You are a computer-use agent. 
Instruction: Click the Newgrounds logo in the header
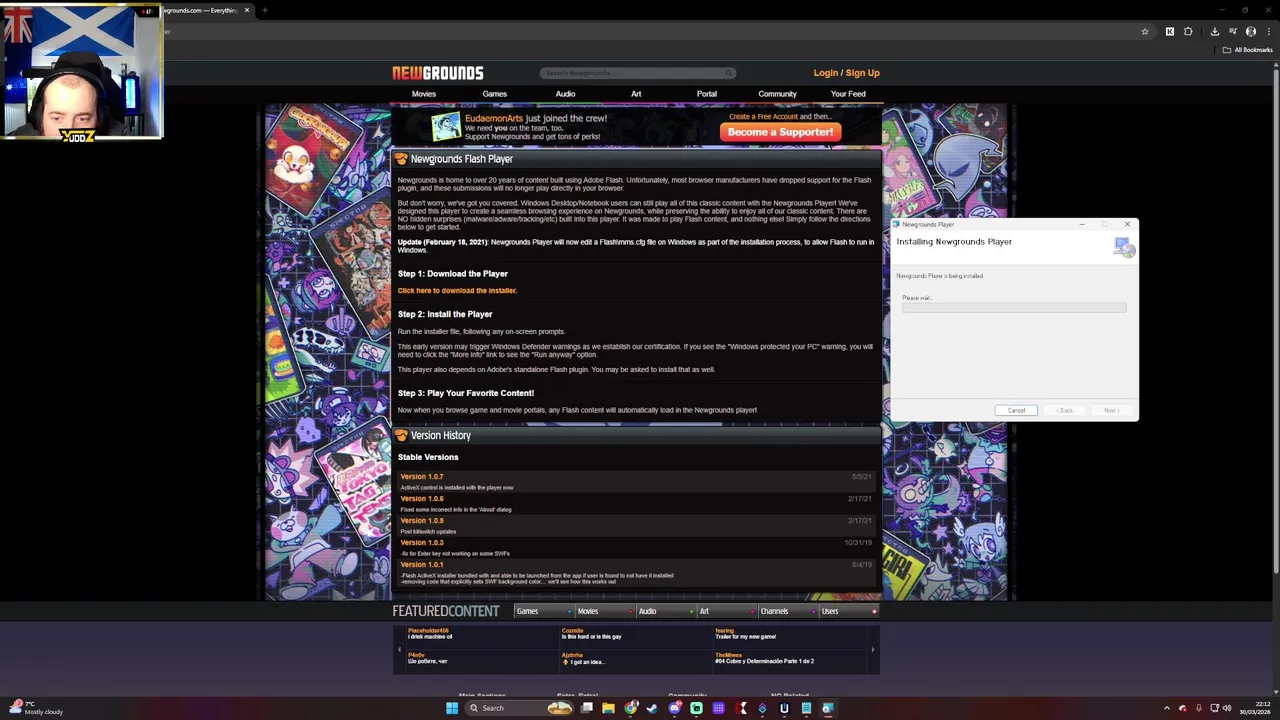437,73
